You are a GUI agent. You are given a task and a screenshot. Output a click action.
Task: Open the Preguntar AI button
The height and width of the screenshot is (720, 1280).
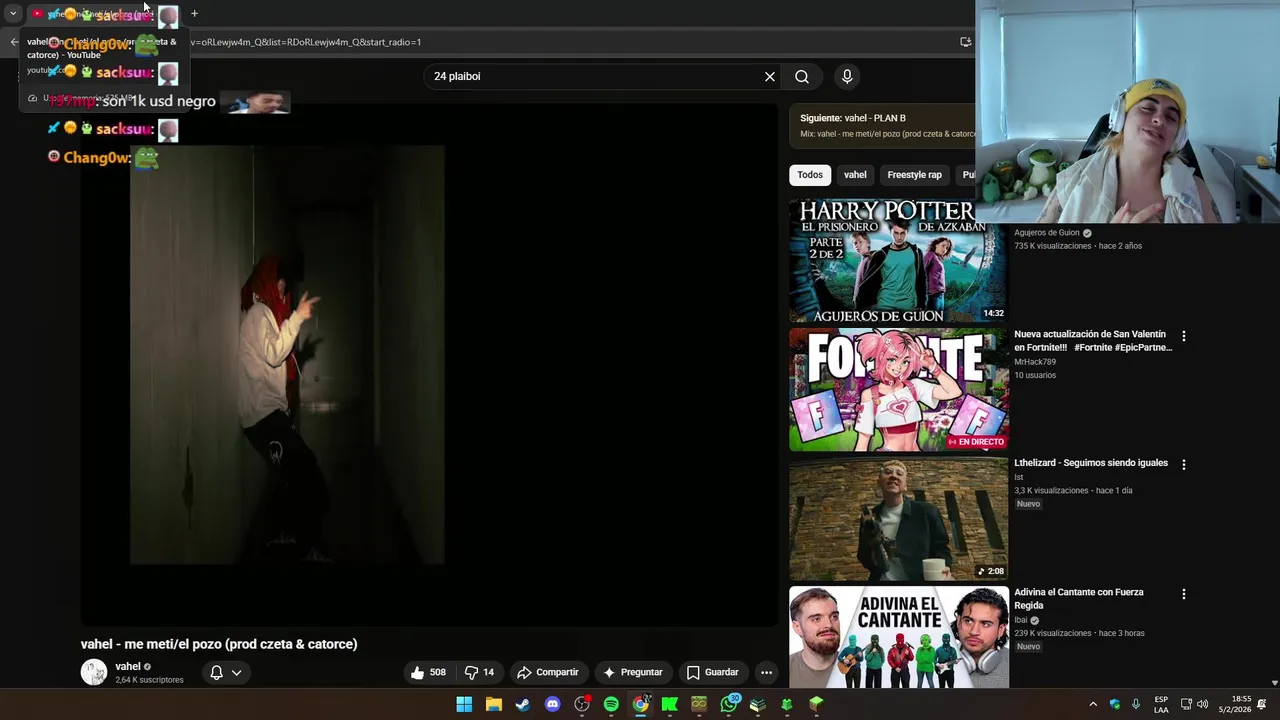click(632, 672)
